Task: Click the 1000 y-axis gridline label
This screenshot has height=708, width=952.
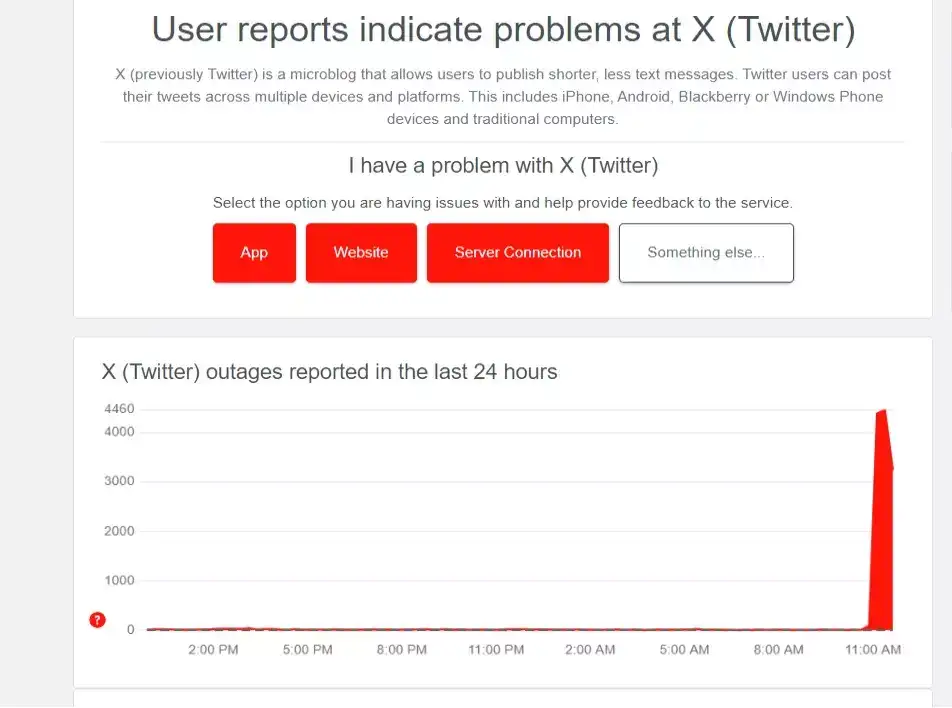Action: click(x=119, y=581)
